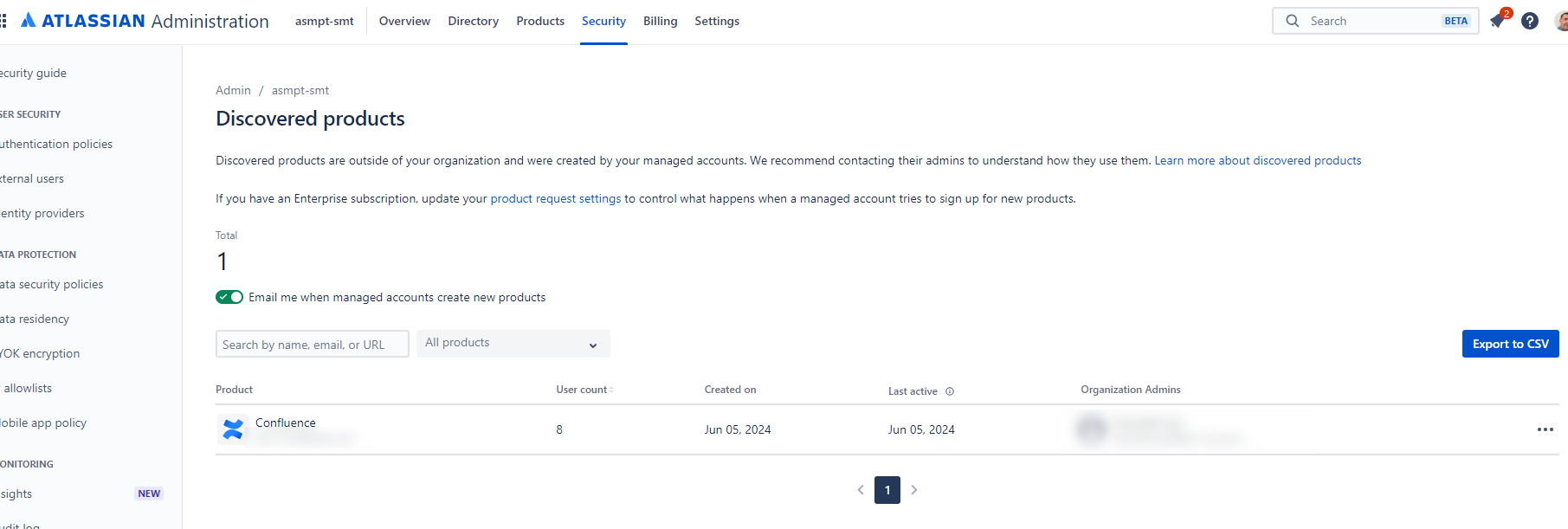This screenshot has width=1568, height=529.
Task: Select the Security tab
Action: (603, 21)
